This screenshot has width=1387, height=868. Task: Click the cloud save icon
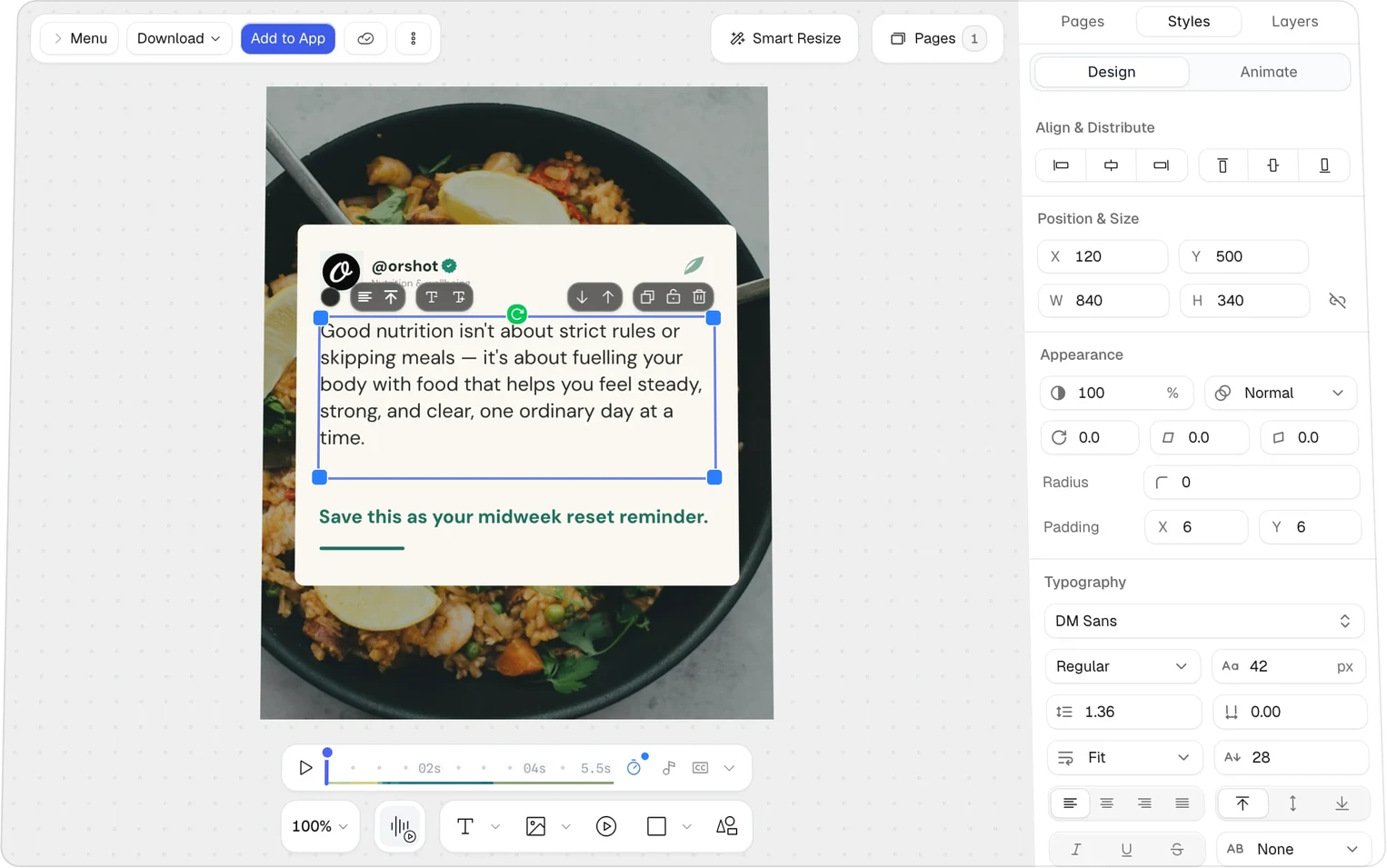[x=365, y=38]
